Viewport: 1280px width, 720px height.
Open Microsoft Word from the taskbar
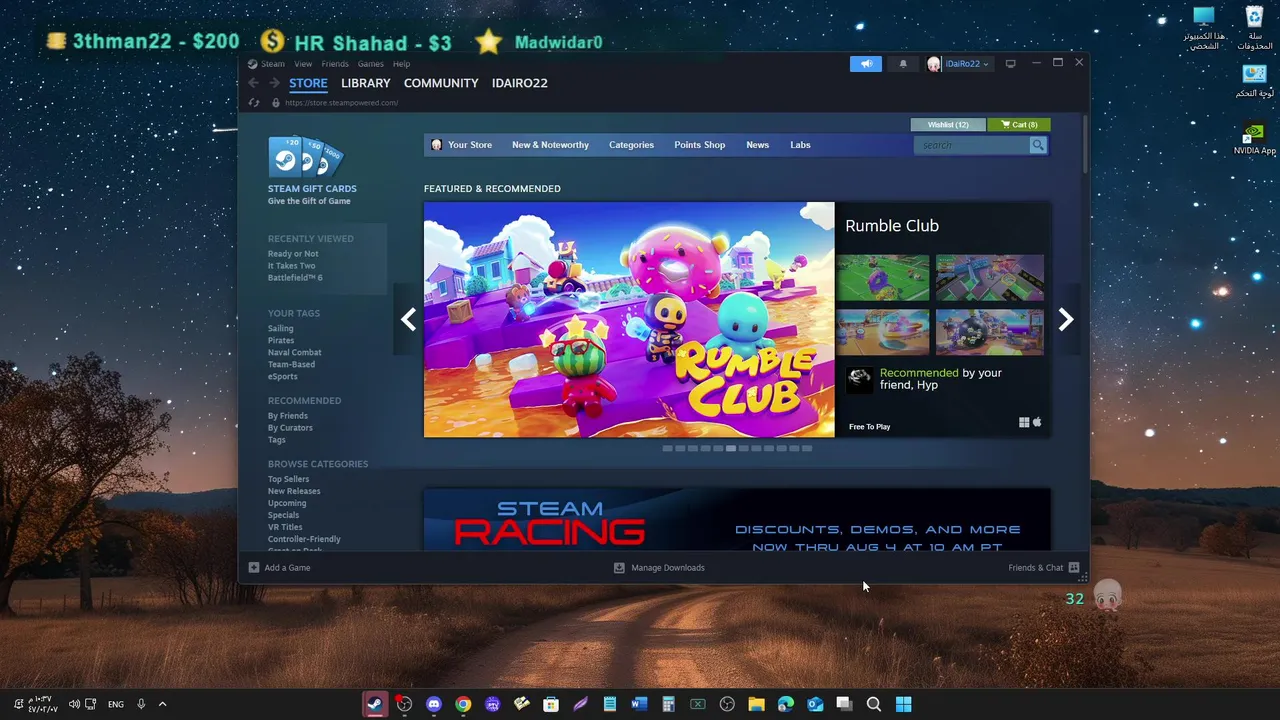click(639, 704)
